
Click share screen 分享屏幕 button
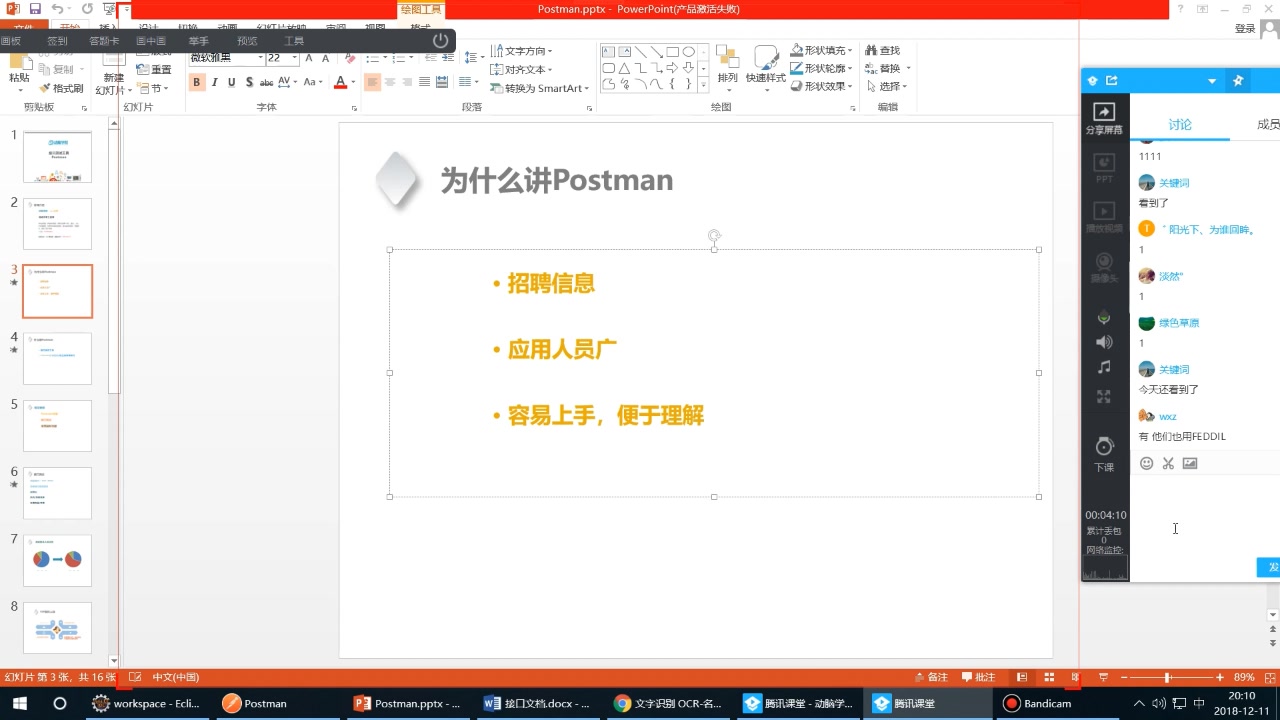click(x=1104, y=118)
